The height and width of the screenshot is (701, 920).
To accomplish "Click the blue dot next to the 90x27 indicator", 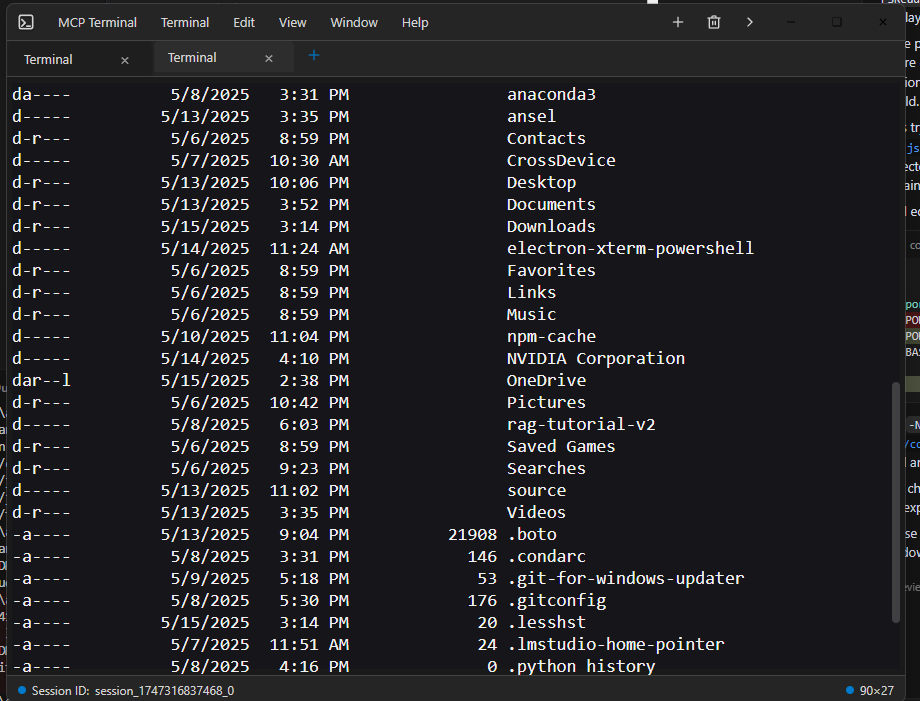I will (849, 689).
